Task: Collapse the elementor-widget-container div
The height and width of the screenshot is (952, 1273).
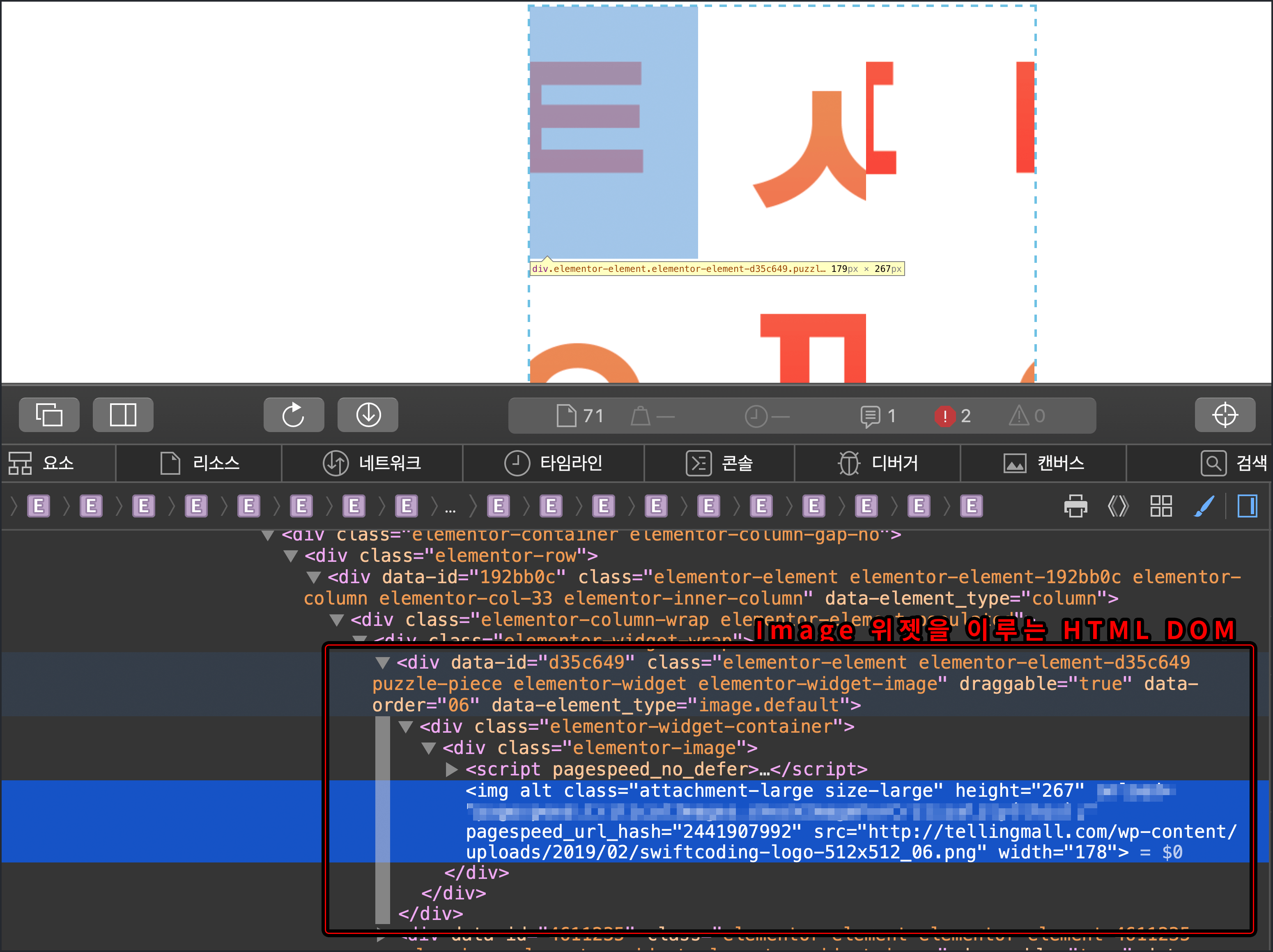Action: click(406, 727)
